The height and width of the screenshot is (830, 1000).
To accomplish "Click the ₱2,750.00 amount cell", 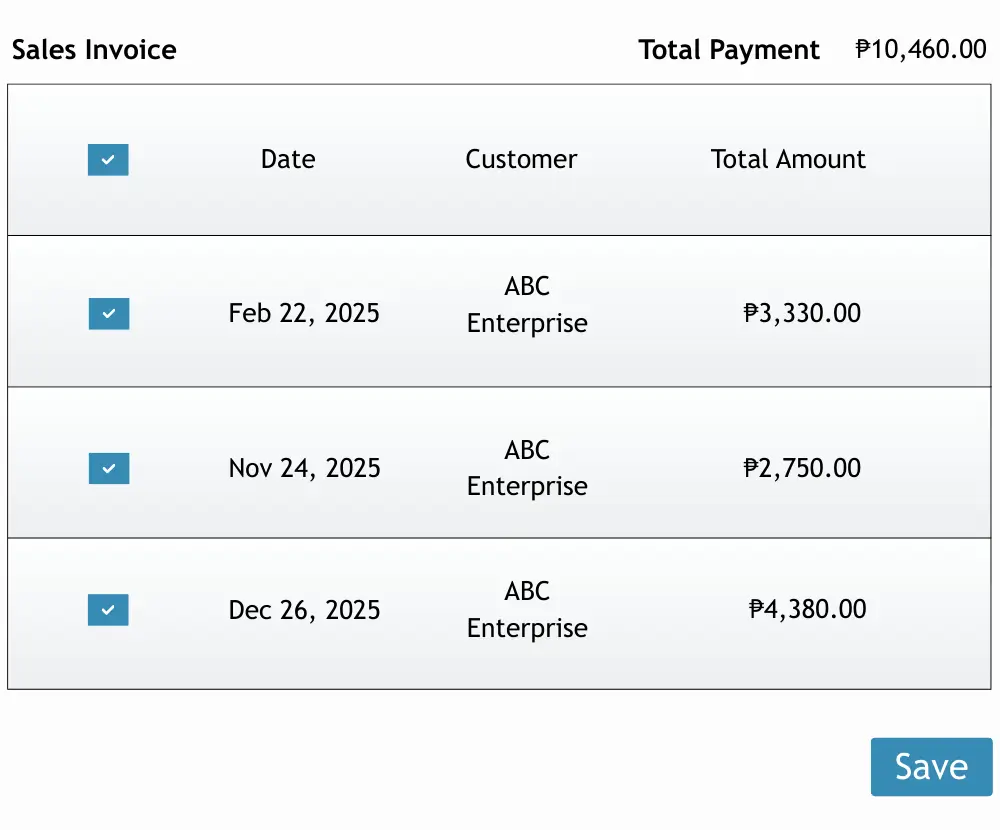I will (x=802, y=468).
